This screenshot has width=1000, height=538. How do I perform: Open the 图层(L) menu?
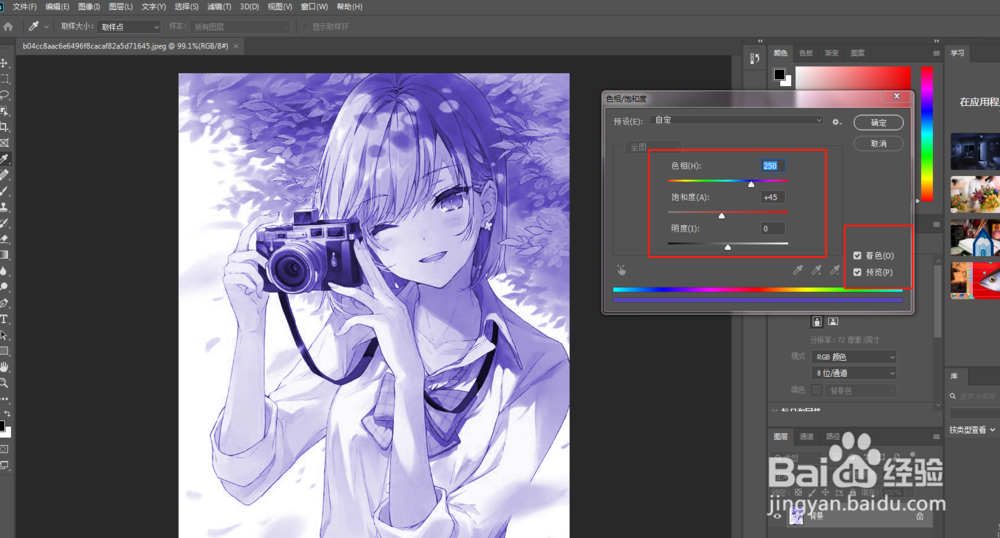[x=121, y=6]
